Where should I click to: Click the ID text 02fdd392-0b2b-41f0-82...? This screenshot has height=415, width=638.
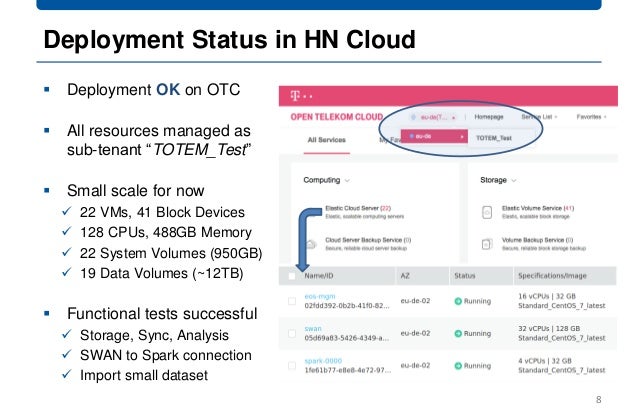[347, 306]
